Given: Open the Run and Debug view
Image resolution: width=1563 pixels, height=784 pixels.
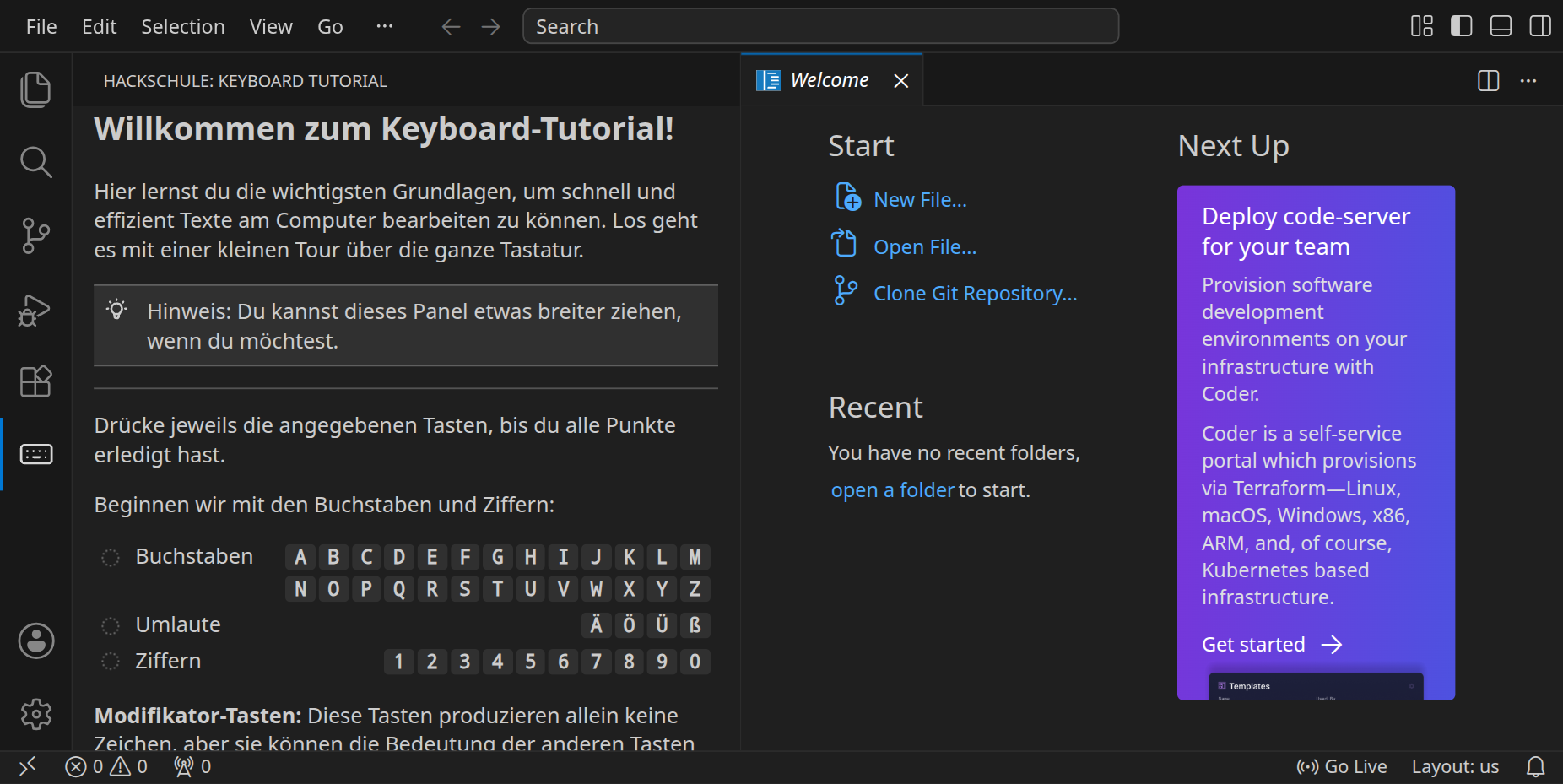Looking at the screenshot, I should click(35, 309).
